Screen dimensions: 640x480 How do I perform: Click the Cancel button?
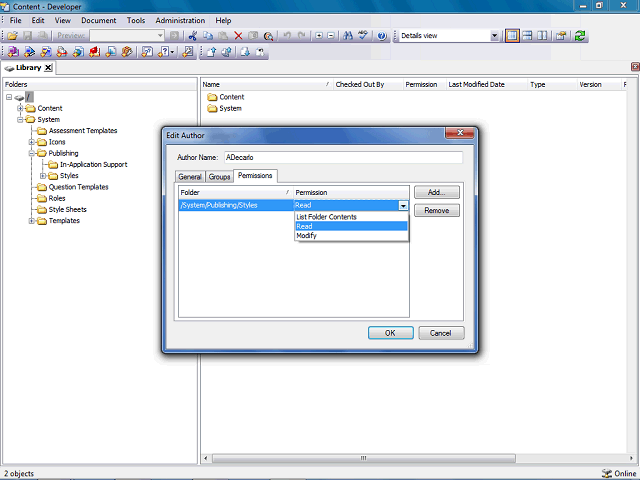point(441,333)
